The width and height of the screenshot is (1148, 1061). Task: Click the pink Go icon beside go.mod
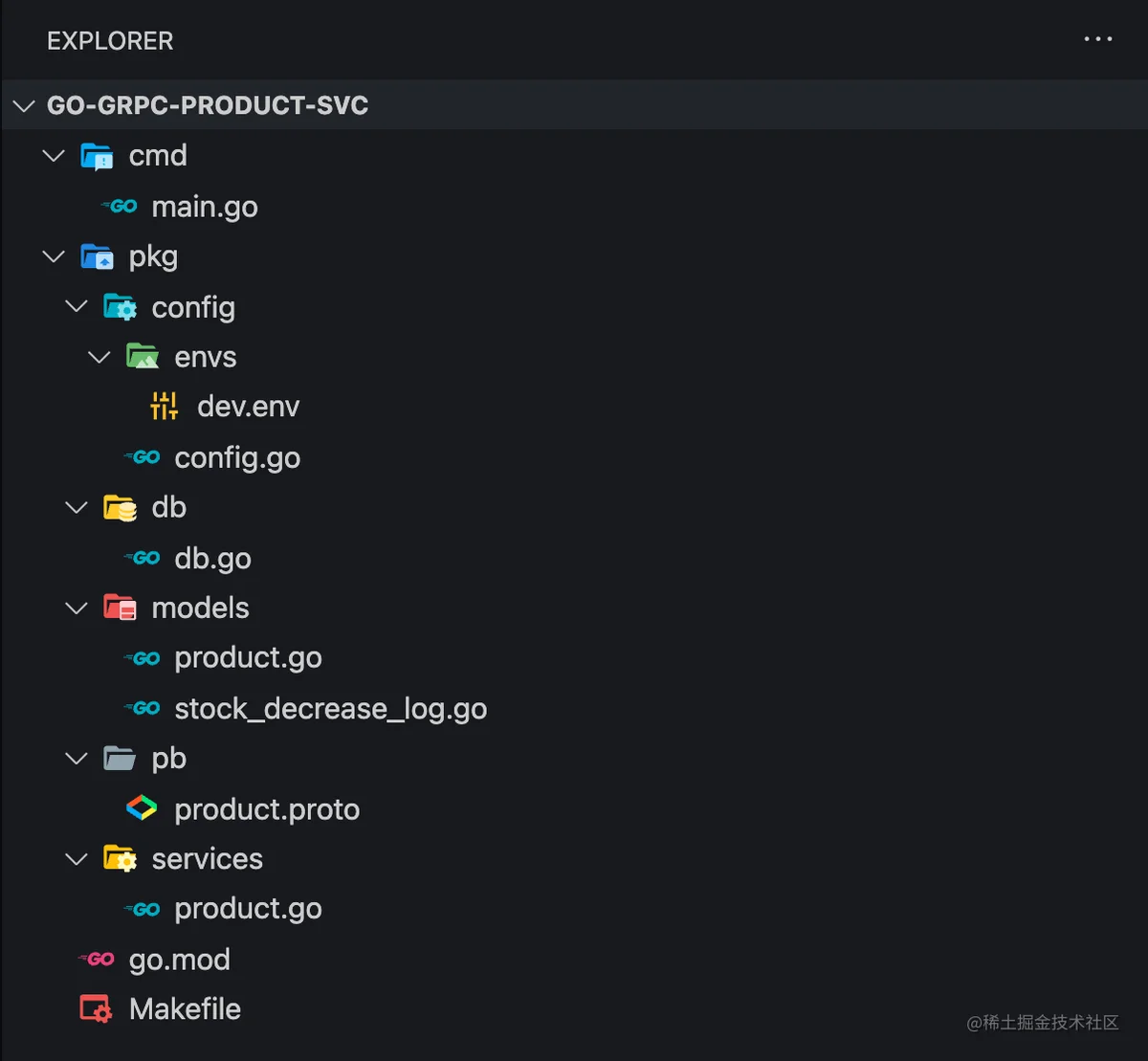click(x=97, y=959)
